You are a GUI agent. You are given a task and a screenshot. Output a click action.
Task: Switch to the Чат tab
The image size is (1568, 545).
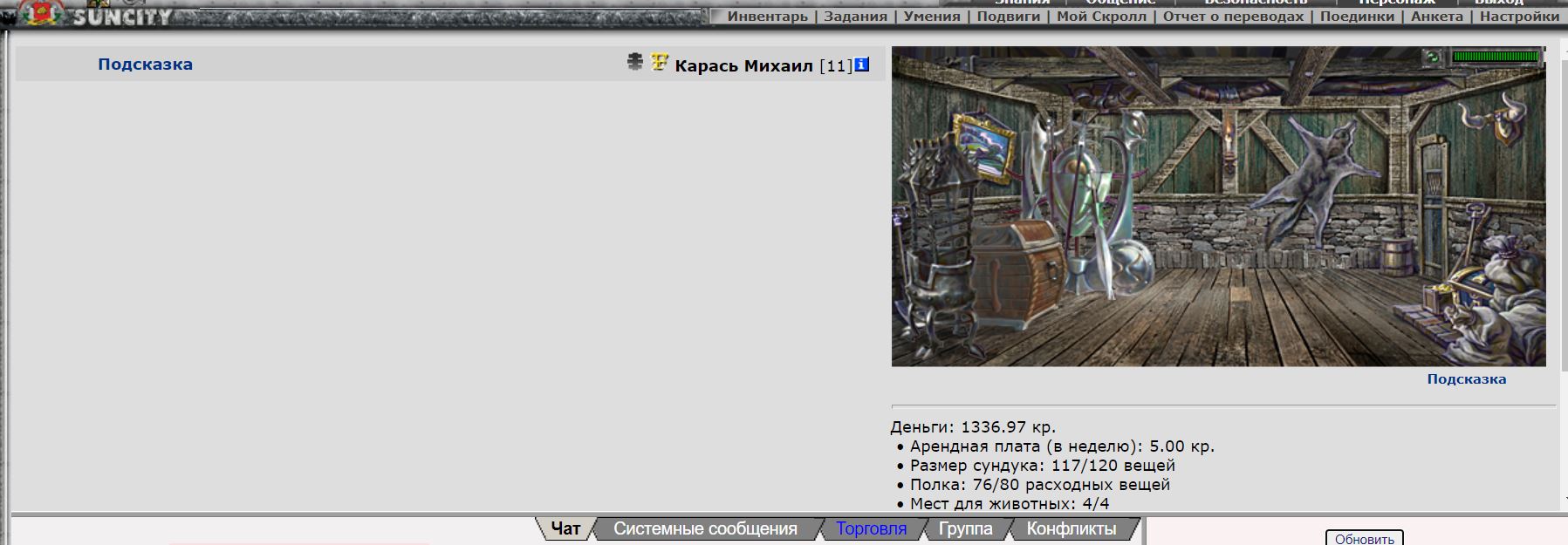pyautogui.click(x=565, y=528)
